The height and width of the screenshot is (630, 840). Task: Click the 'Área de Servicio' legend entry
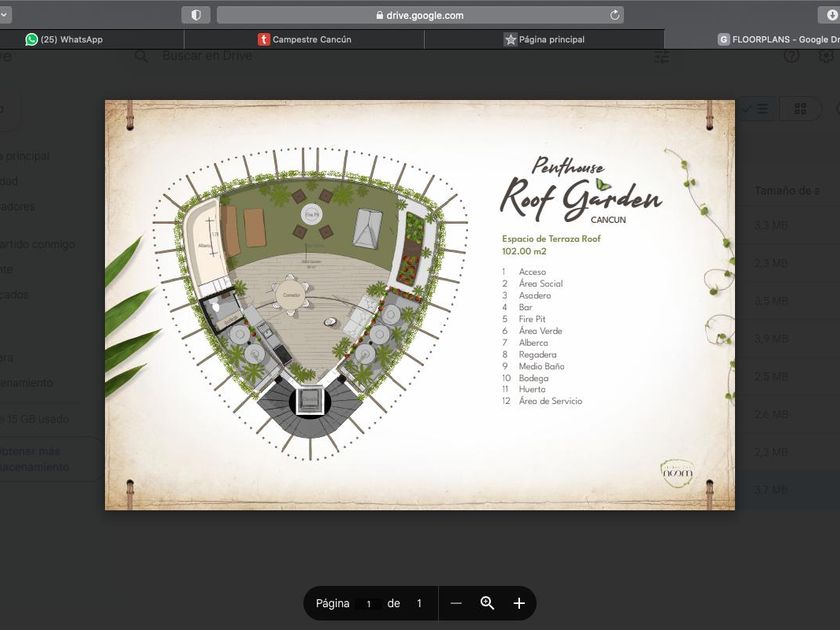click(550, 401)
